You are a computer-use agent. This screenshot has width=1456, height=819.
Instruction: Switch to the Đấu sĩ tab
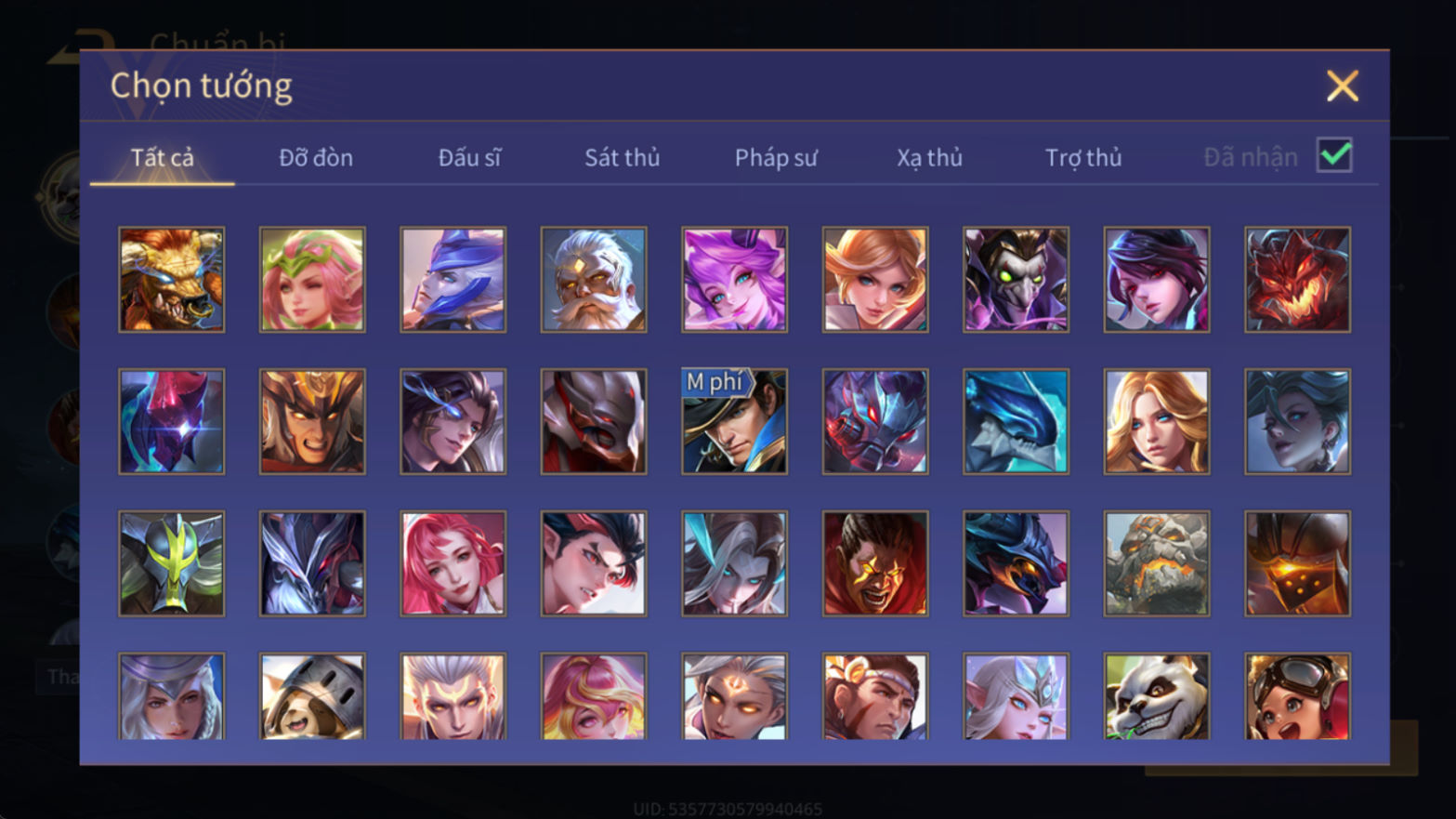coord(469,157)
